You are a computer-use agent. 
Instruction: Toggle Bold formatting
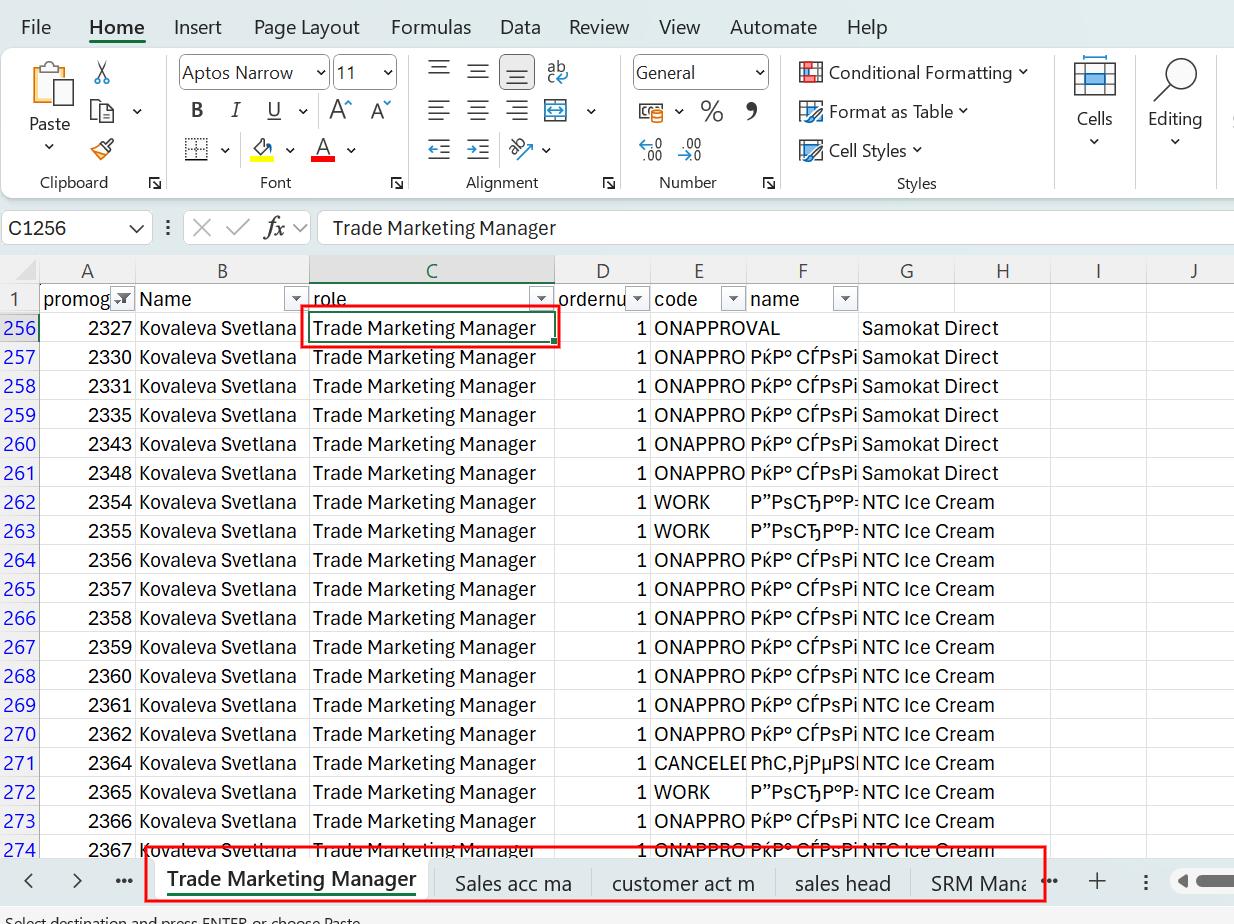pyautogui.click(x=197, y=111)
